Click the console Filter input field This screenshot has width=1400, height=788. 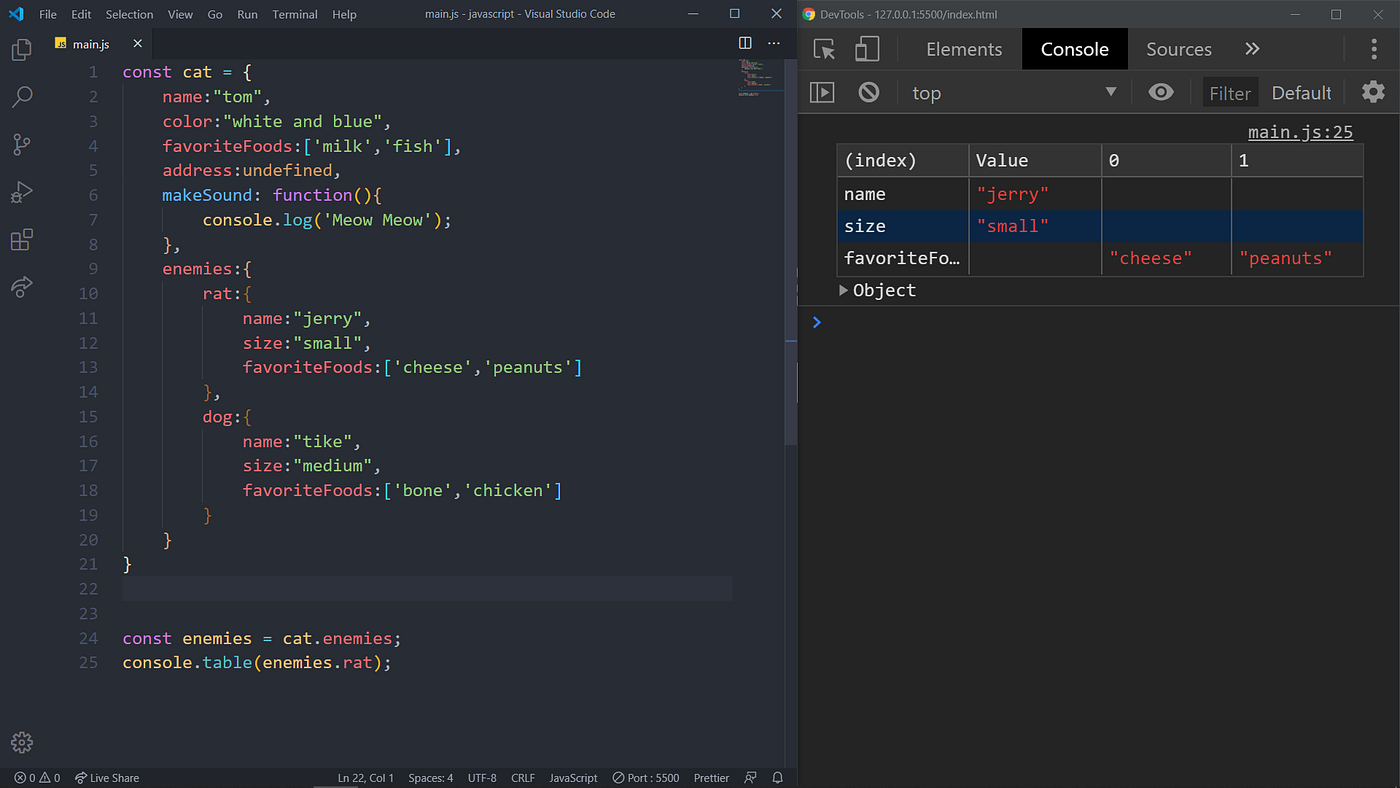1230,93
